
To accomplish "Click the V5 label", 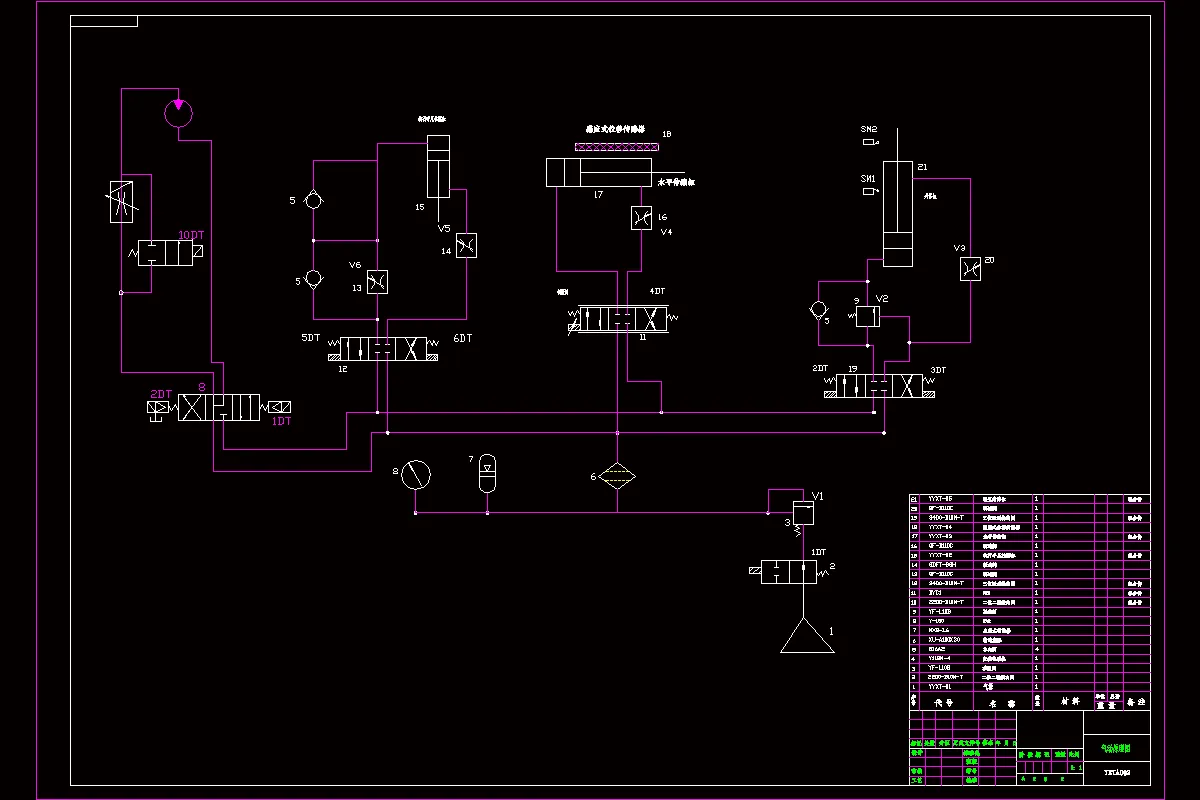I will (x=444, y=228).
